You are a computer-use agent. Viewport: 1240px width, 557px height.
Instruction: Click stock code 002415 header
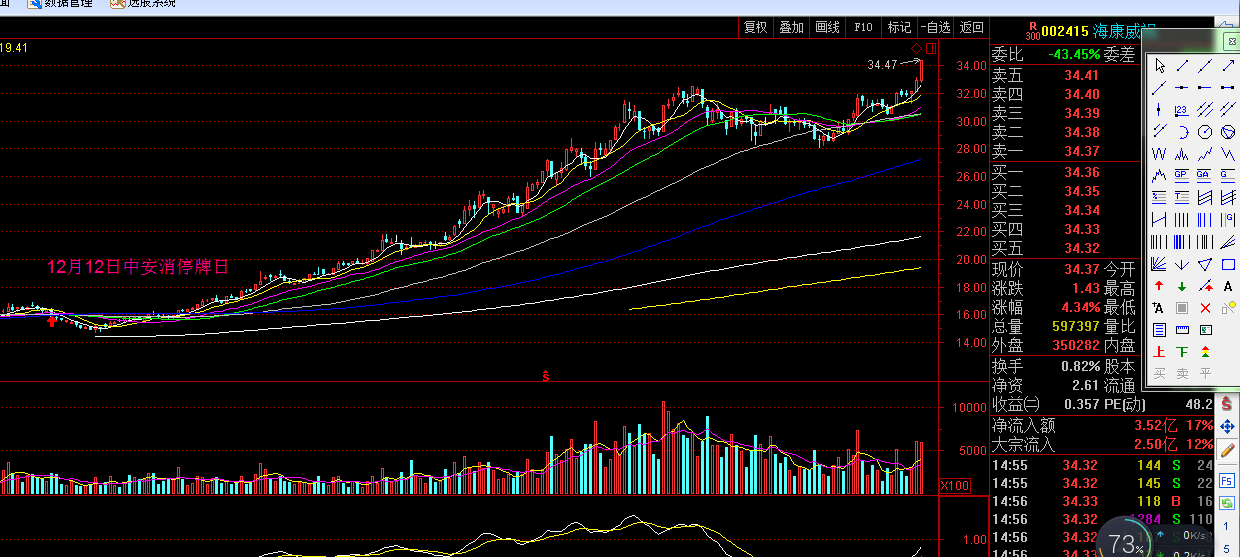coord(1064,31)
